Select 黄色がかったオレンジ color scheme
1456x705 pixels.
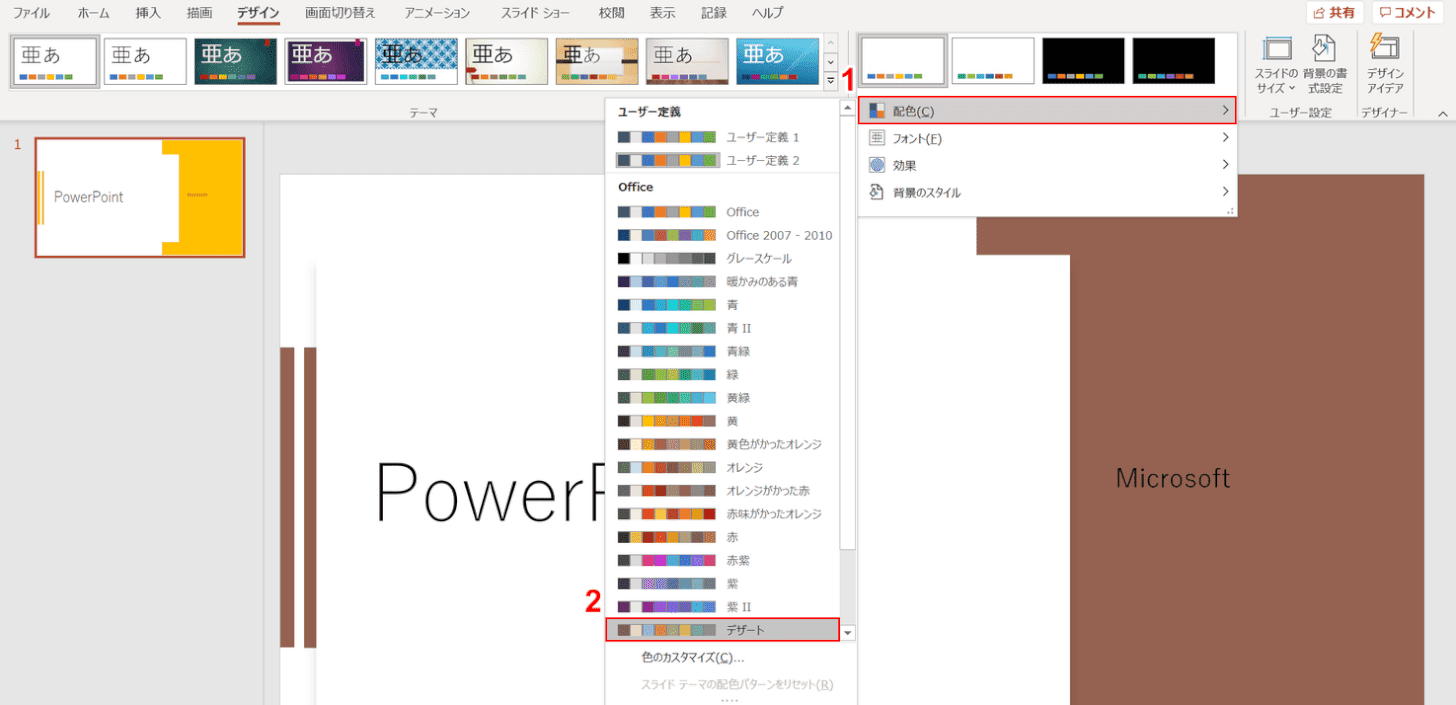(x=723, y=444)
